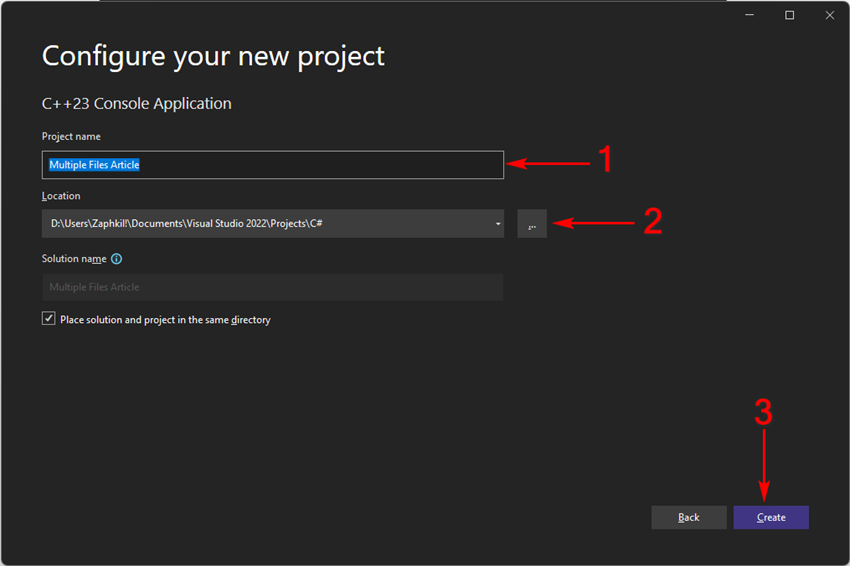Screen dimensions: 850x566
Task: Open the location browse ellipsis button
Action: pos(532,224)
